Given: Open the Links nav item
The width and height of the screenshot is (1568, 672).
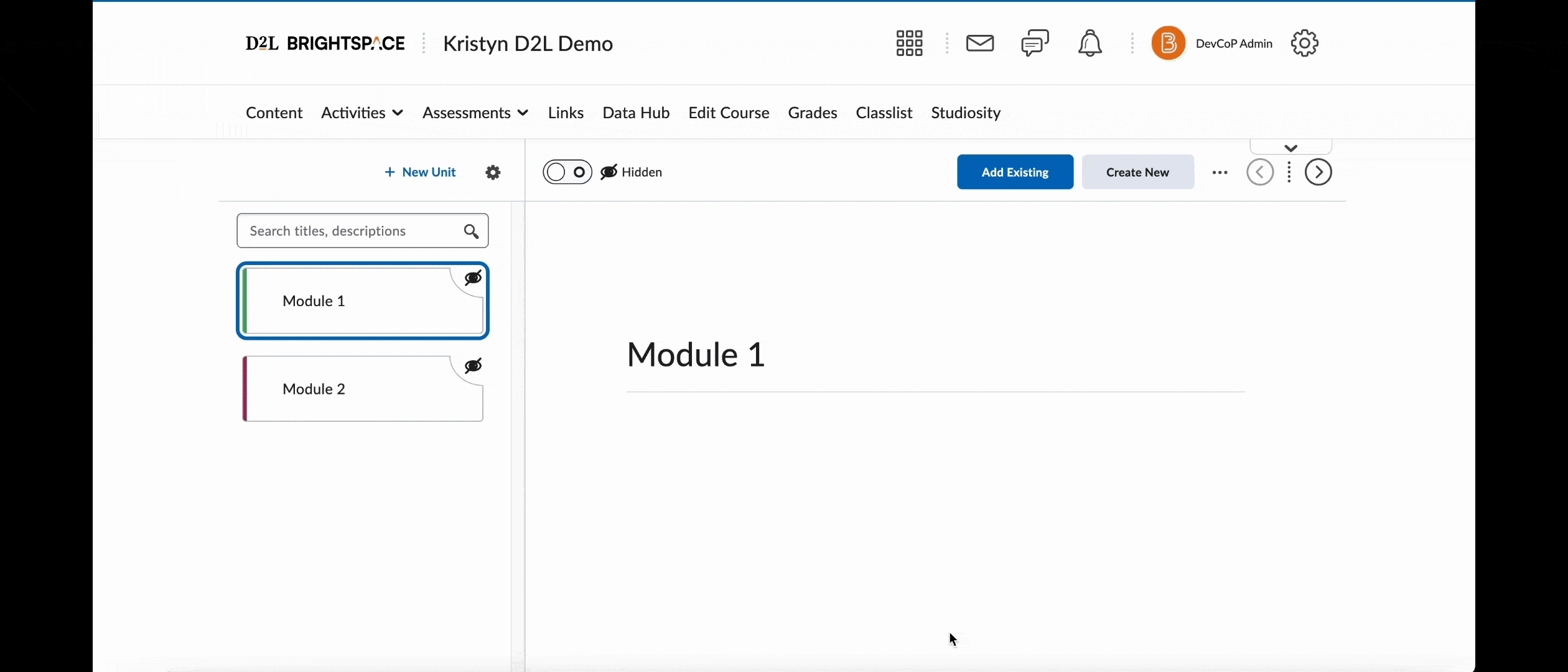Looking at the screenshot, I should pos(566,113).
